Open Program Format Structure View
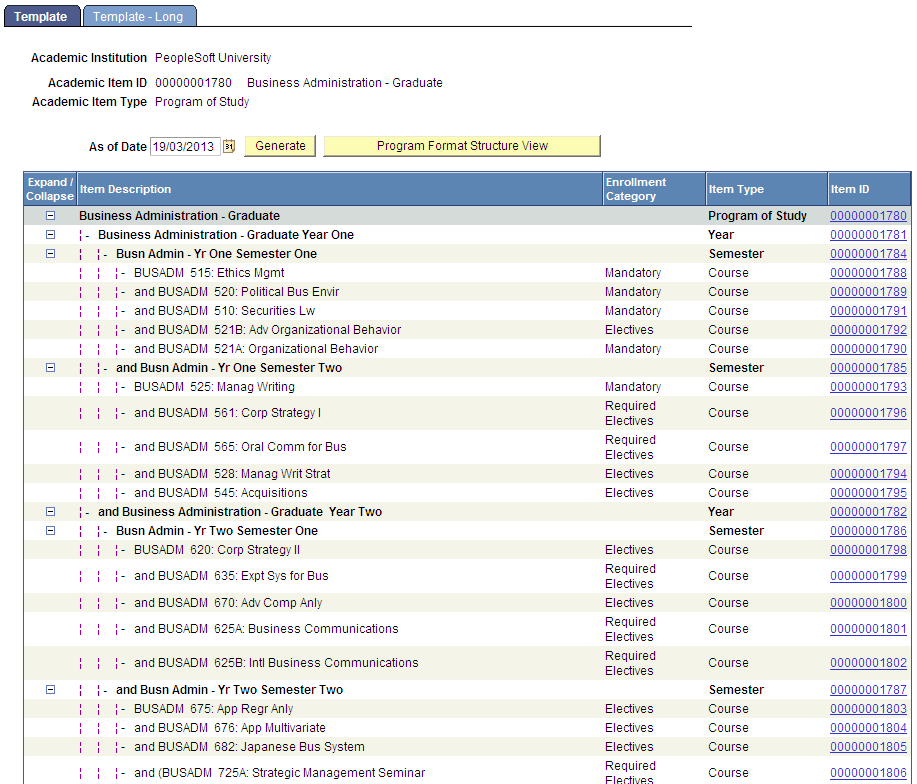The image size is (917, 784). coord(461,145)
